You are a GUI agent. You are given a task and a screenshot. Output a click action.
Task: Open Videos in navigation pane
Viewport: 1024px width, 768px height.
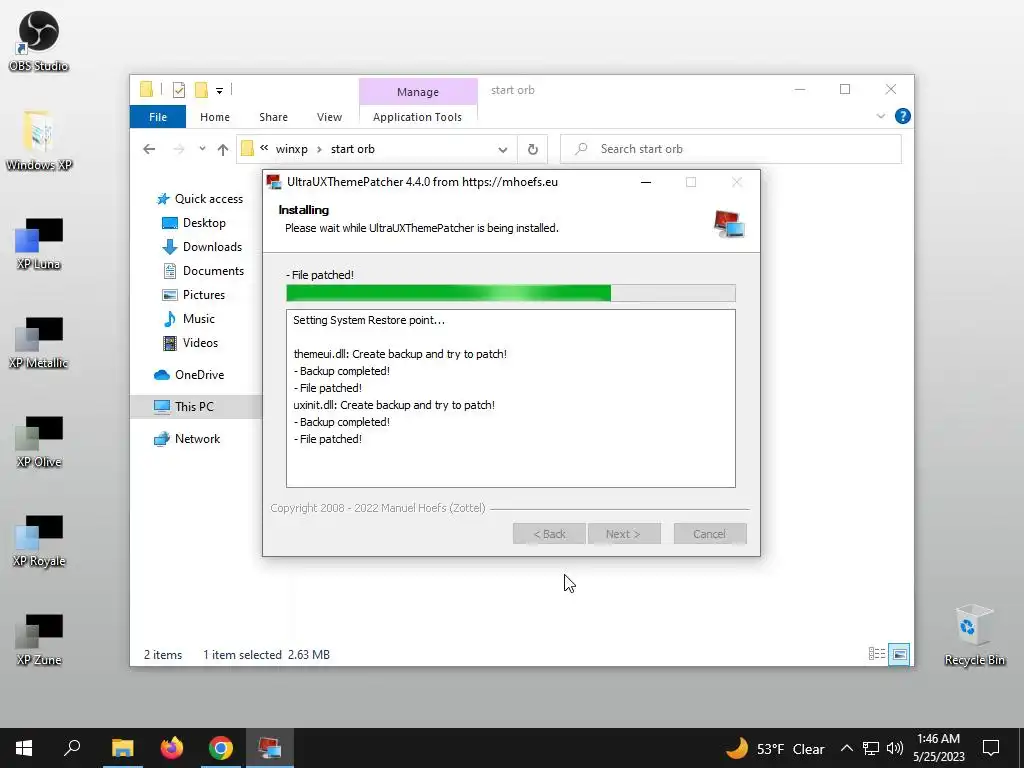tap(189, 343)
